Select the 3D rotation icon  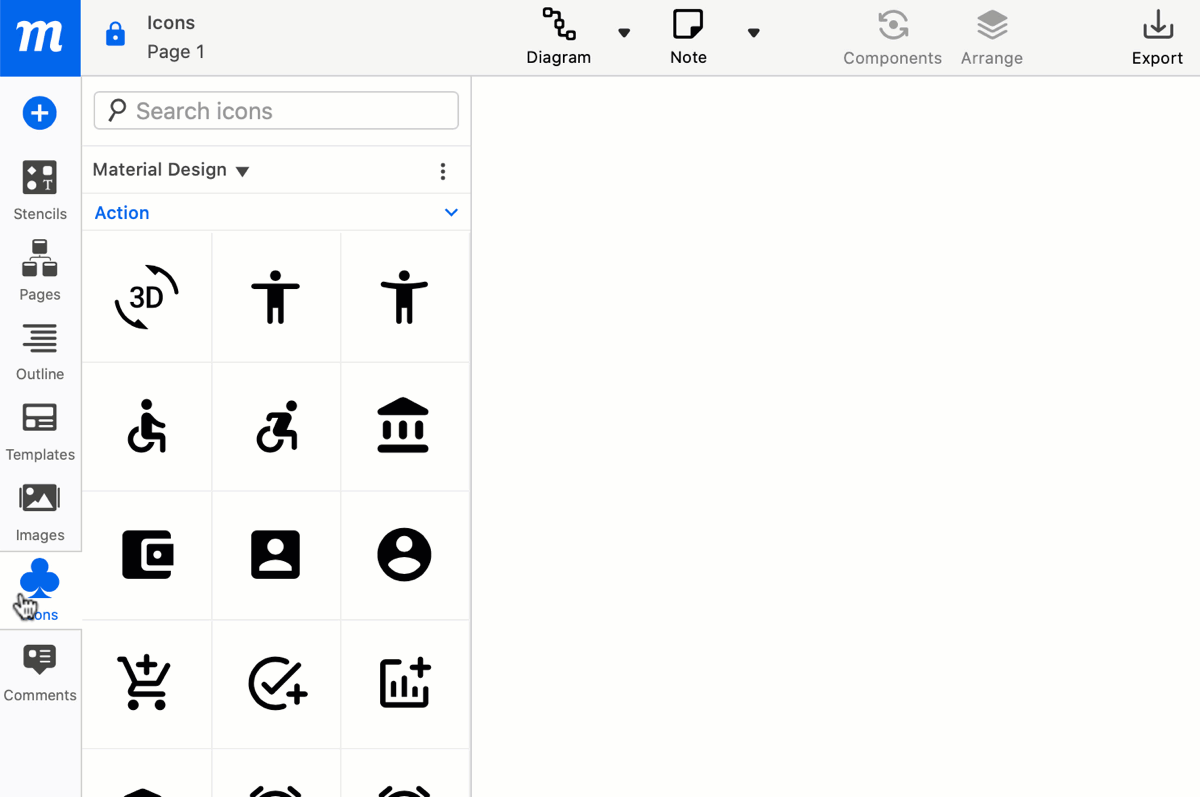click(146, 296)
